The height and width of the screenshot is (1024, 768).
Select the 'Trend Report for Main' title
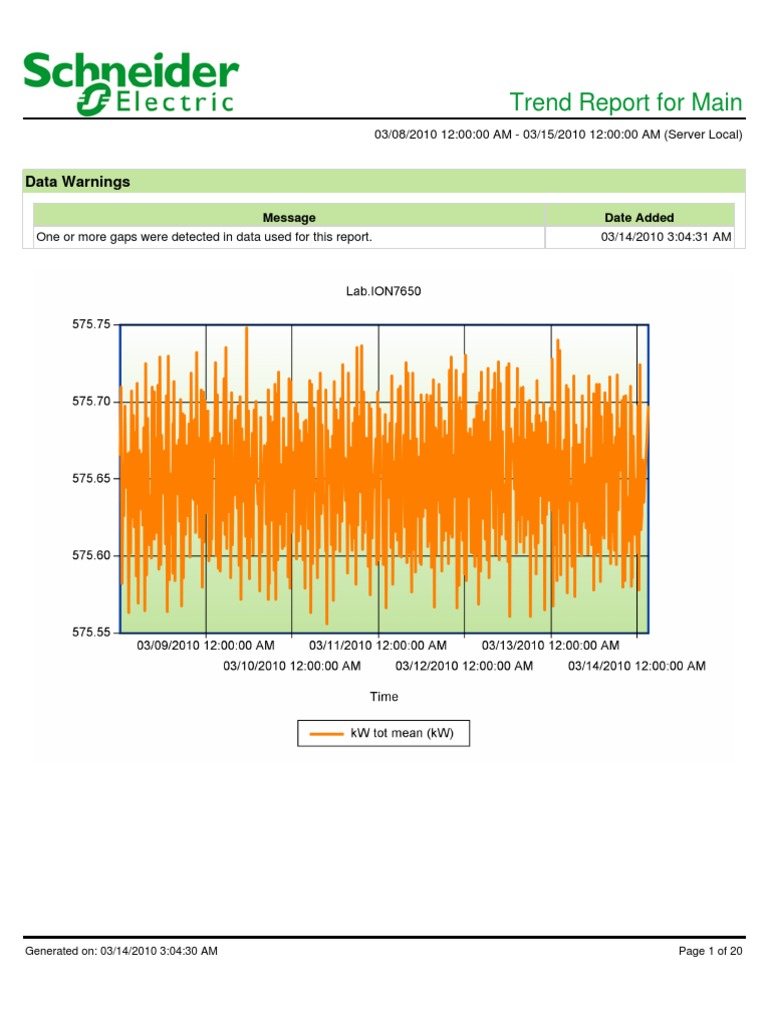[626, 103]
